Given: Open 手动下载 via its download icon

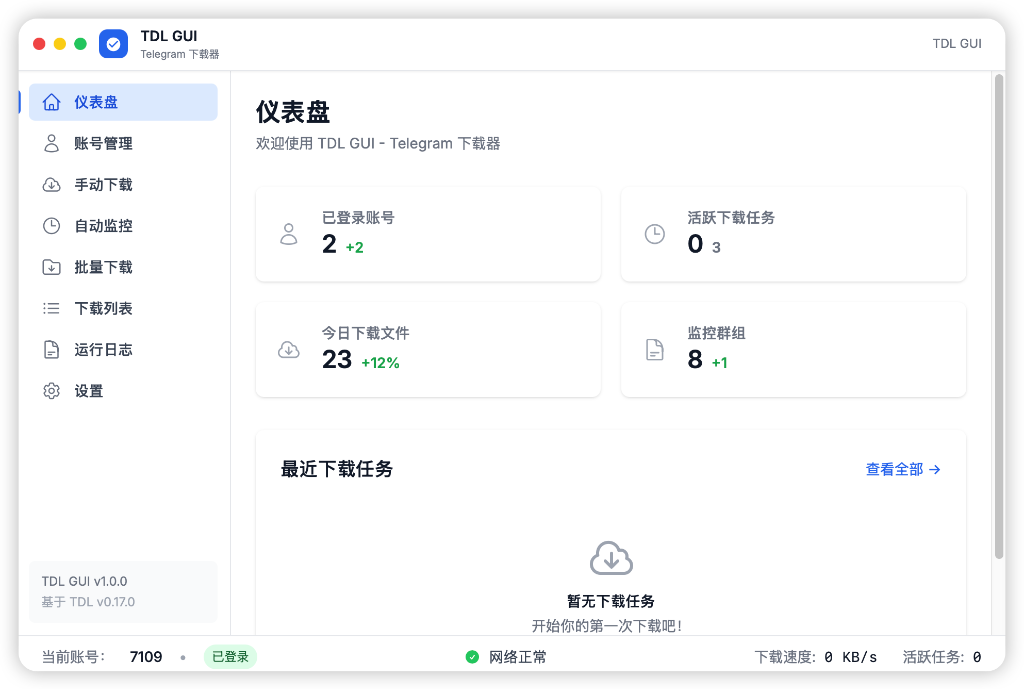Looking at the screenshot, I should pyautogui.click(x=51, y=184).
